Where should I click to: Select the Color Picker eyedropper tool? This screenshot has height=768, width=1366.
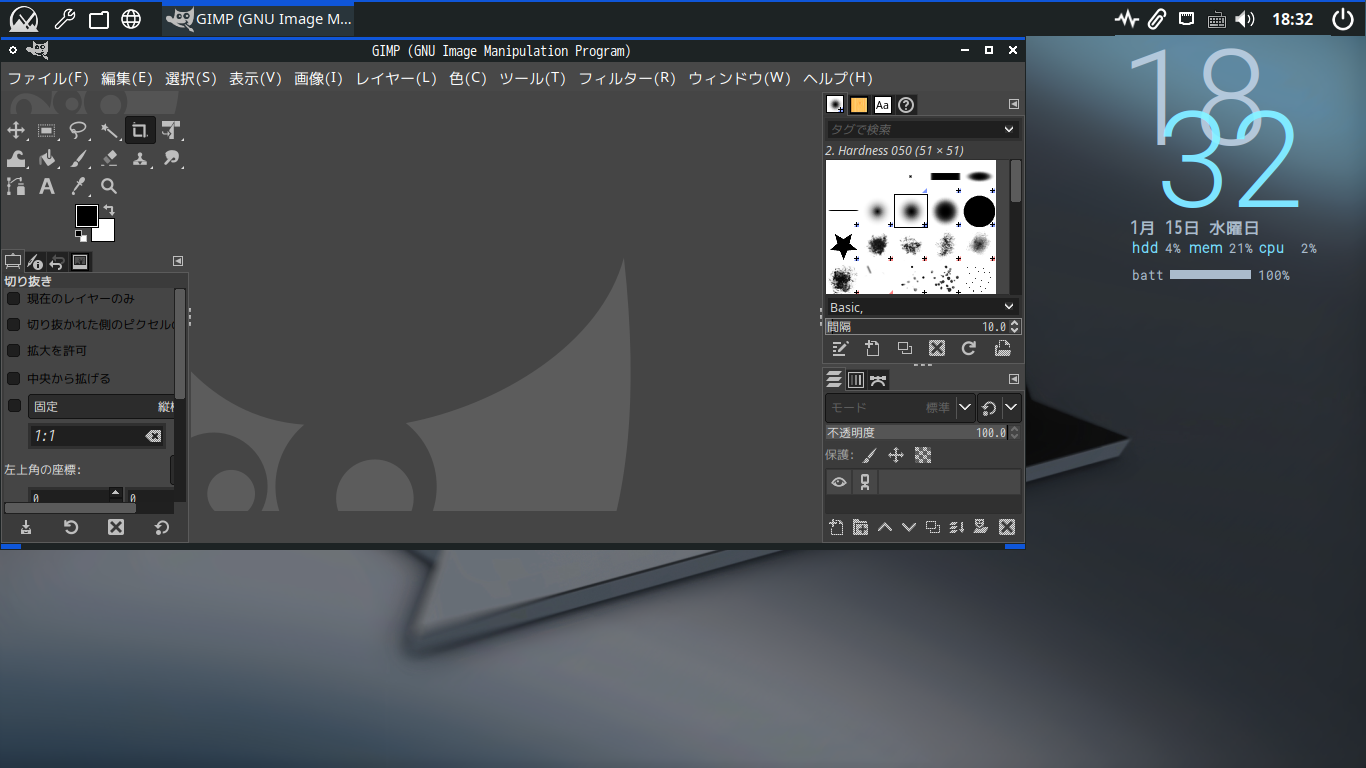(78, 186)
